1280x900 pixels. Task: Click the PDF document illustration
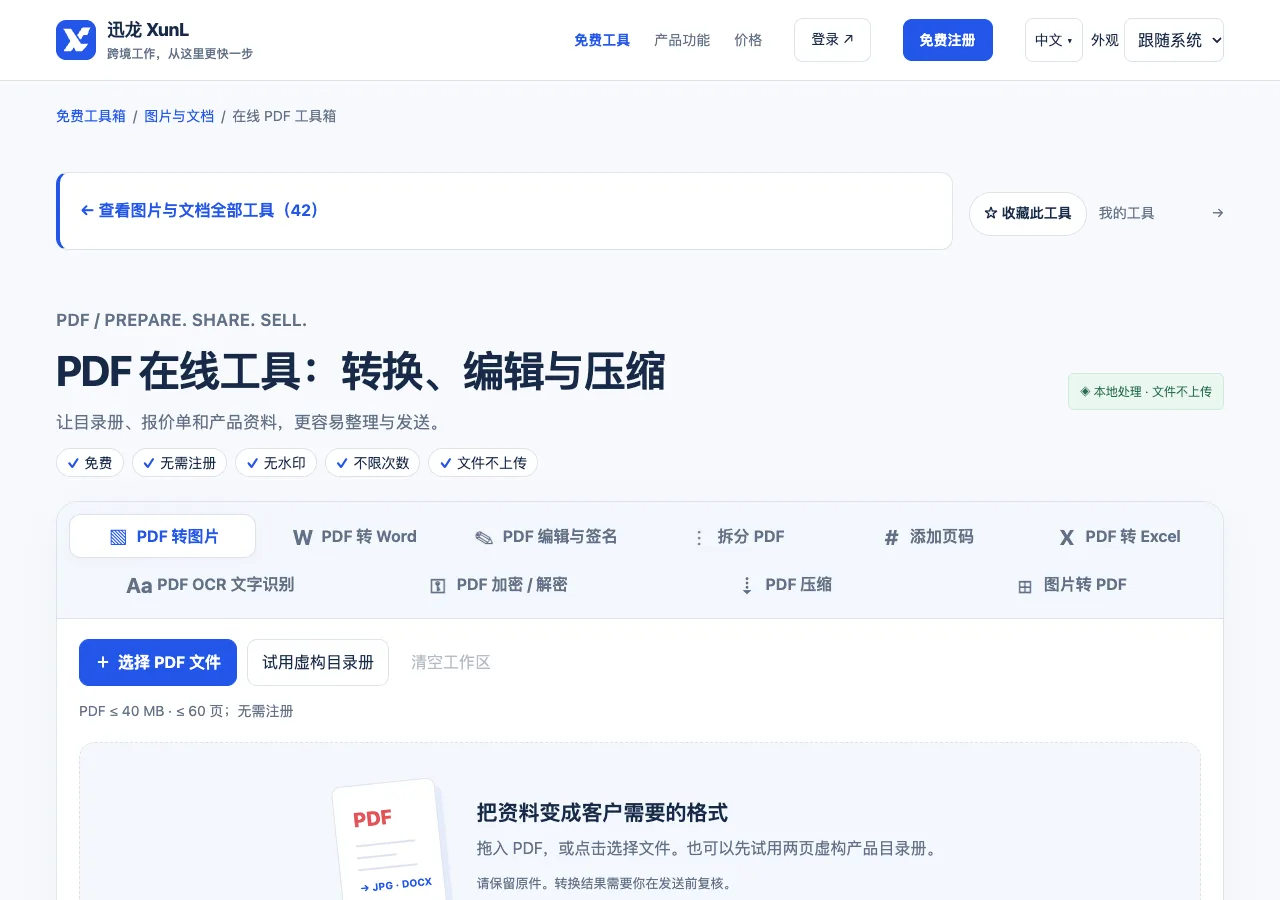[391, 840]
